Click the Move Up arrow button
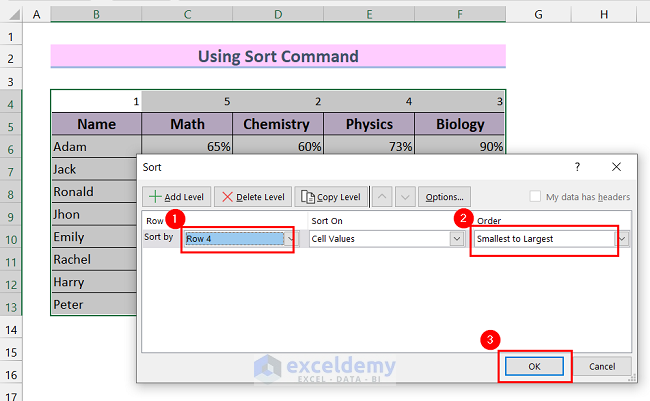This screenshot has width=650, height=401. click(x=383, y=197)
